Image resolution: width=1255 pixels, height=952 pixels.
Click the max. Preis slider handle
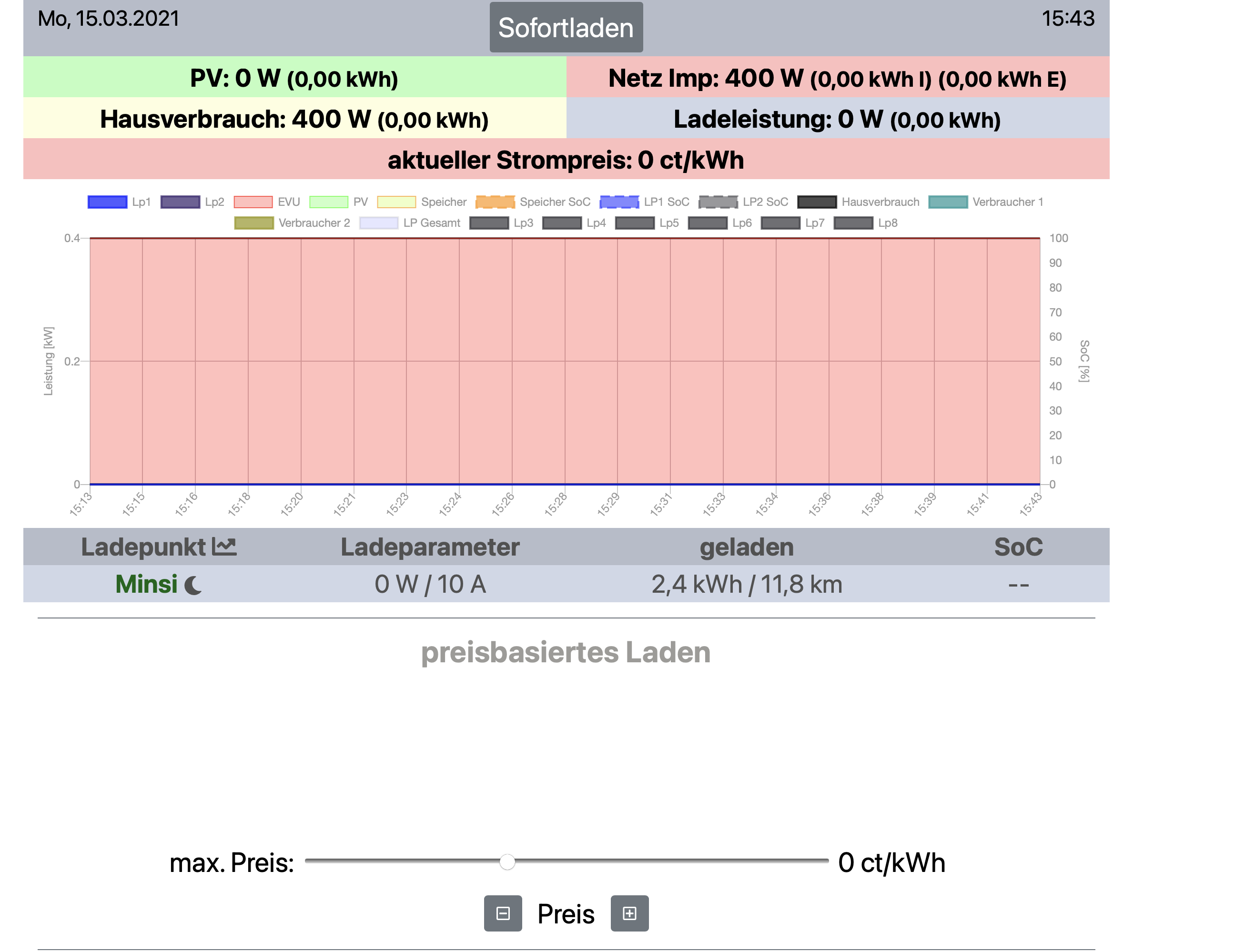(x=507, y=862)
